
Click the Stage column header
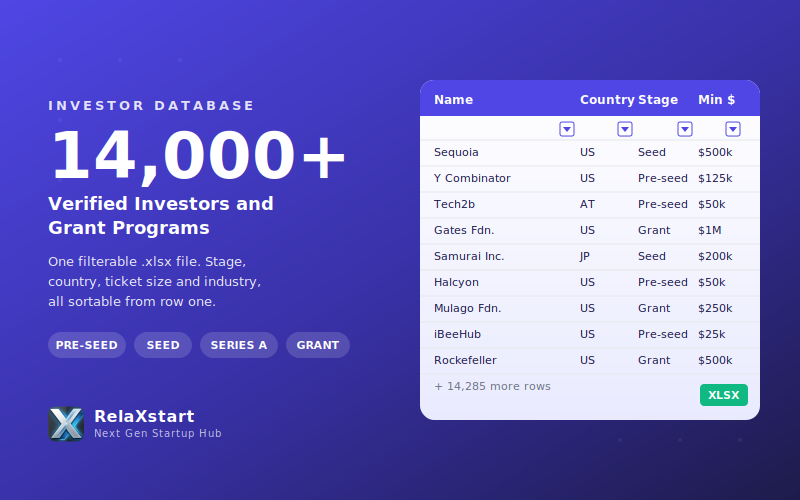pos(658,99)
